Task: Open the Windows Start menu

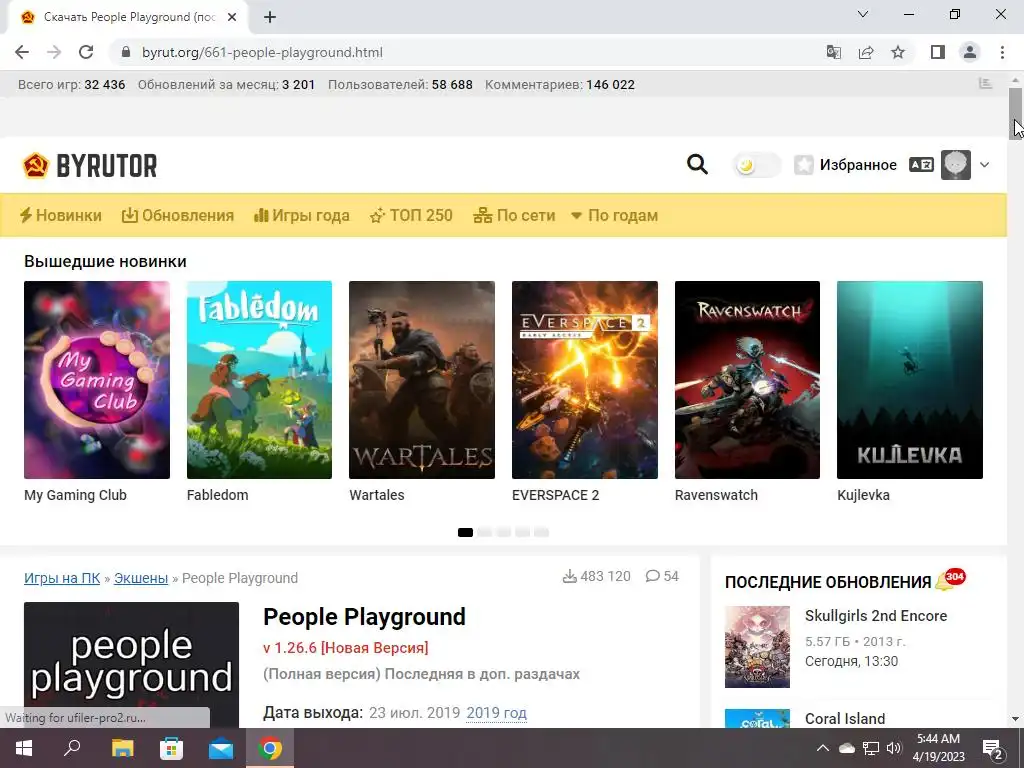Action: tap(24, 748)
